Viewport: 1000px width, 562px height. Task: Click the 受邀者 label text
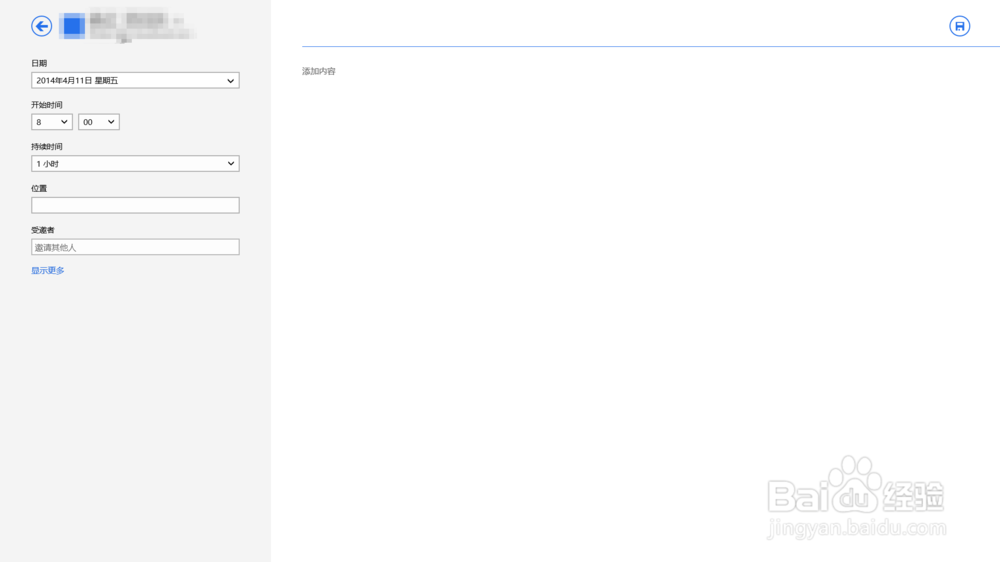[x=43, y=230]
